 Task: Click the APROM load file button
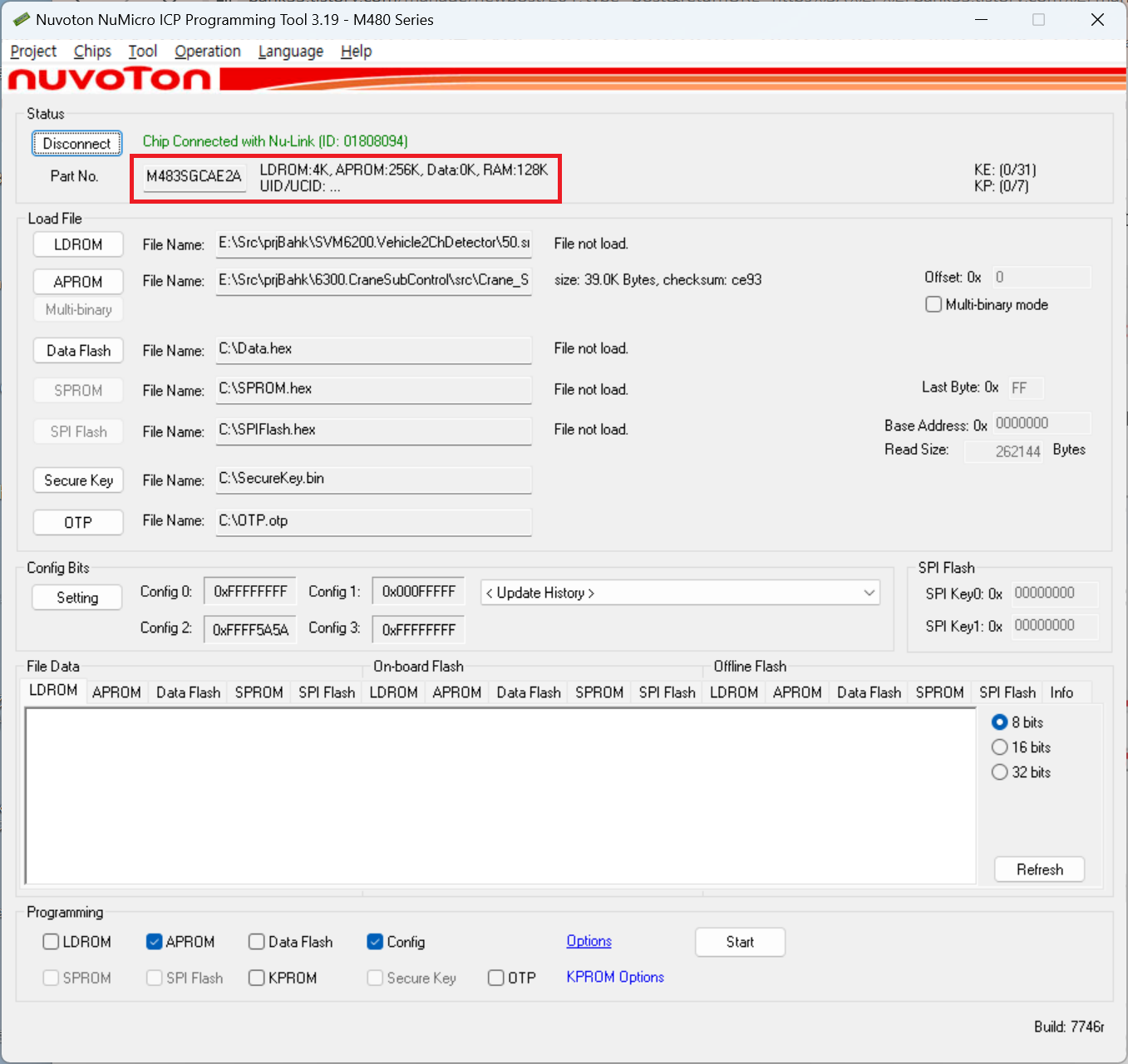(x=78, y=282)
